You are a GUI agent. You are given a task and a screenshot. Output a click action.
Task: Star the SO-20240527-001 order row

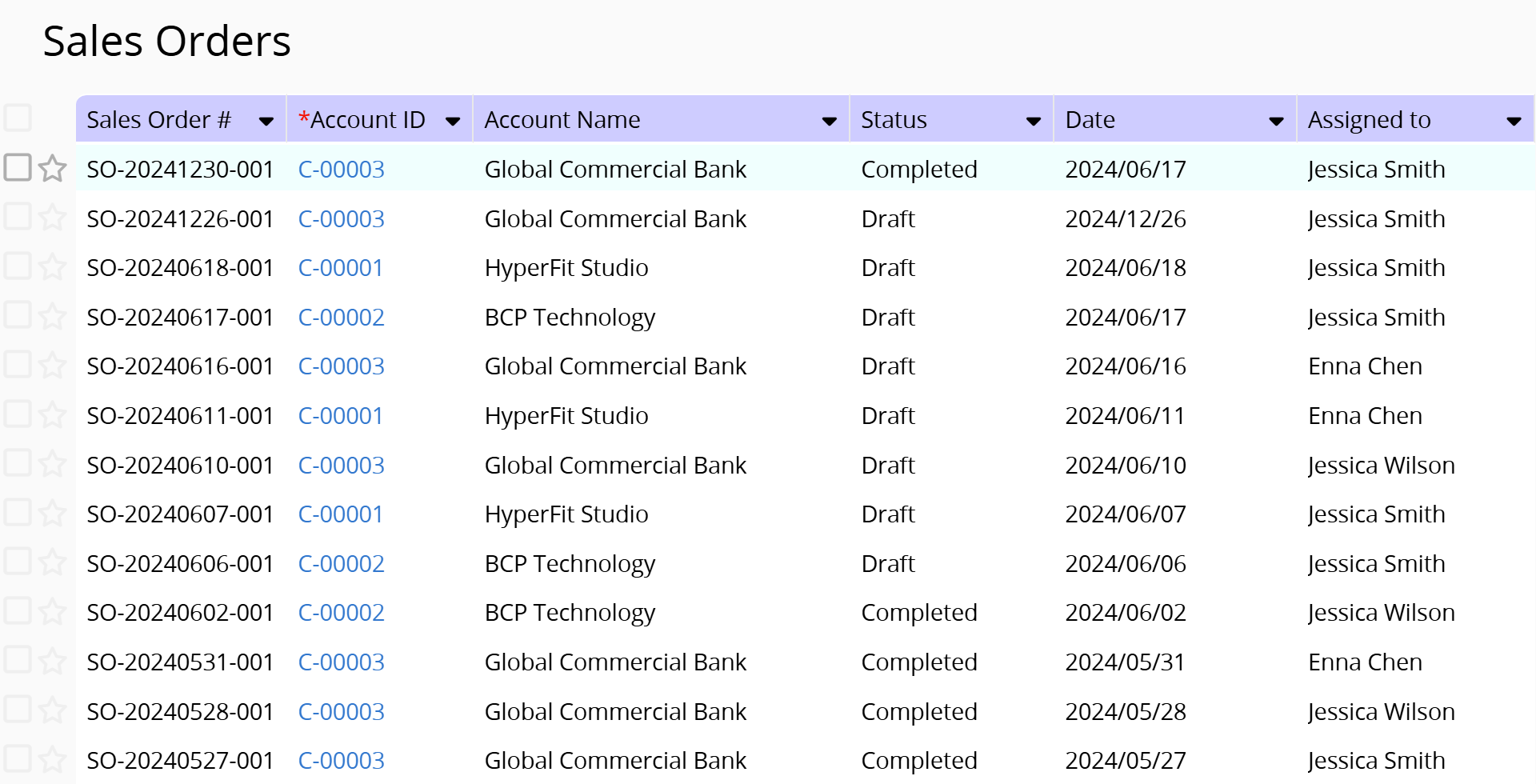click(x=53, y=760)
